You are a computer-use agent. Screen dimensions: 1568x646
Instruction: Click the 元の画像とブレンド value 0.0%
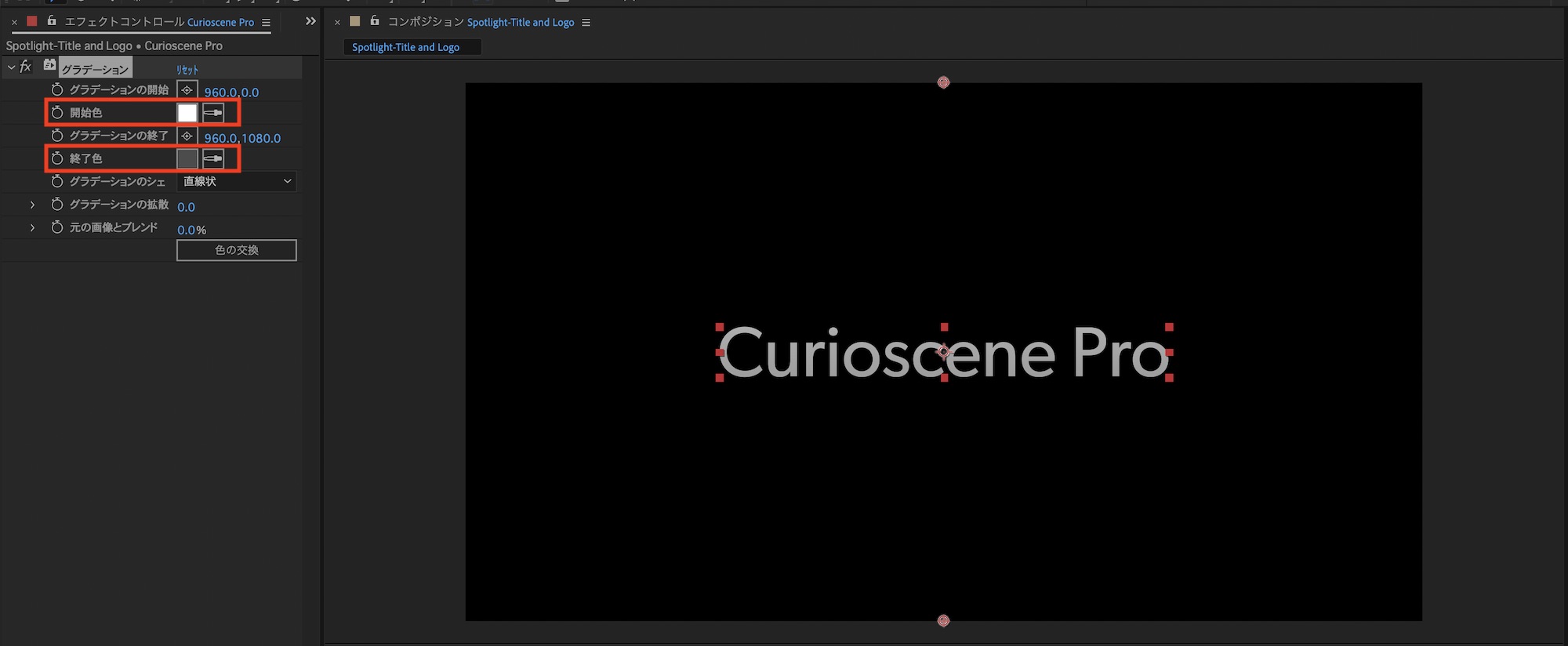click(192, 230)
